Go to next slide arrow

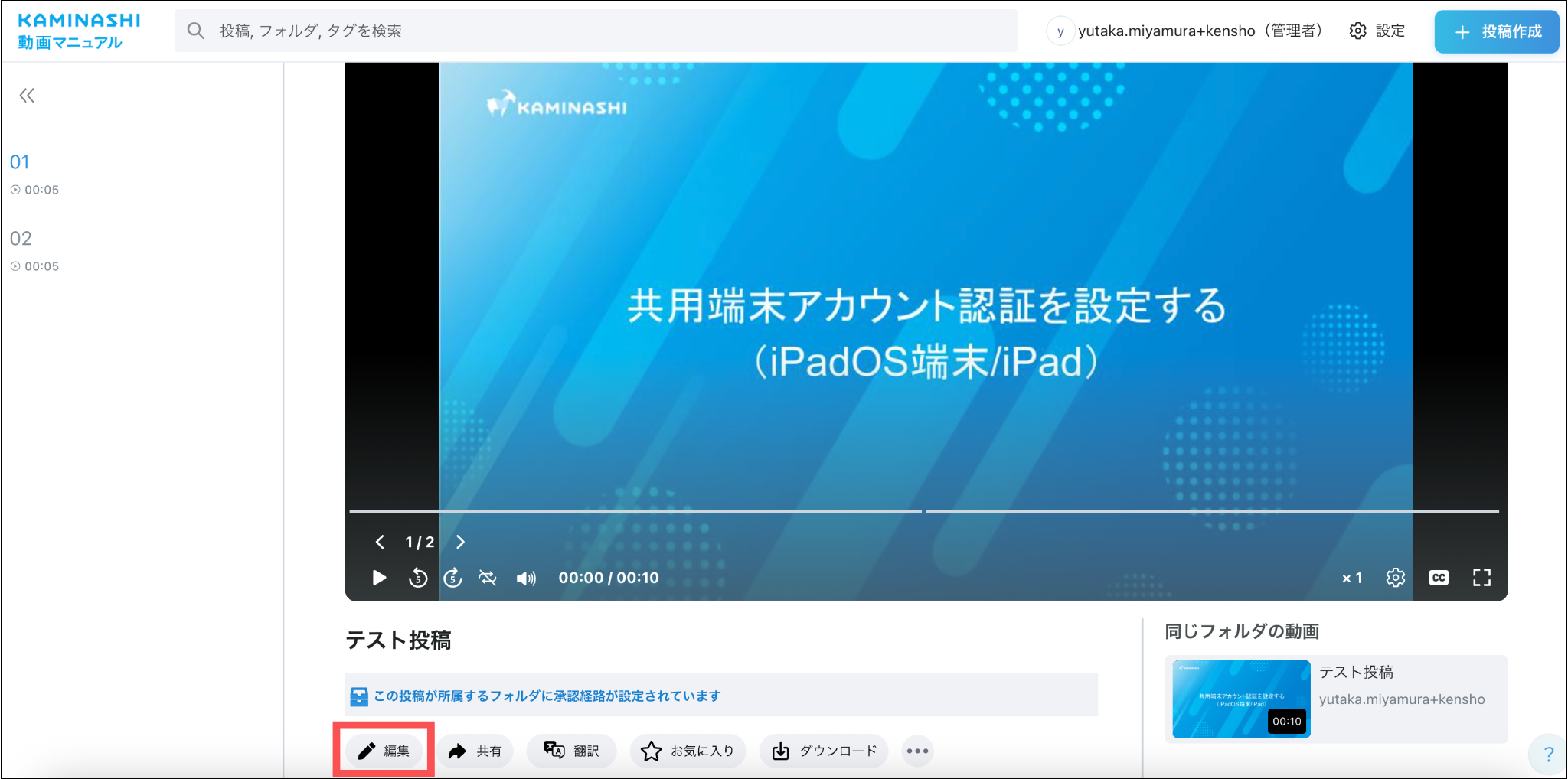click(460, 542)
